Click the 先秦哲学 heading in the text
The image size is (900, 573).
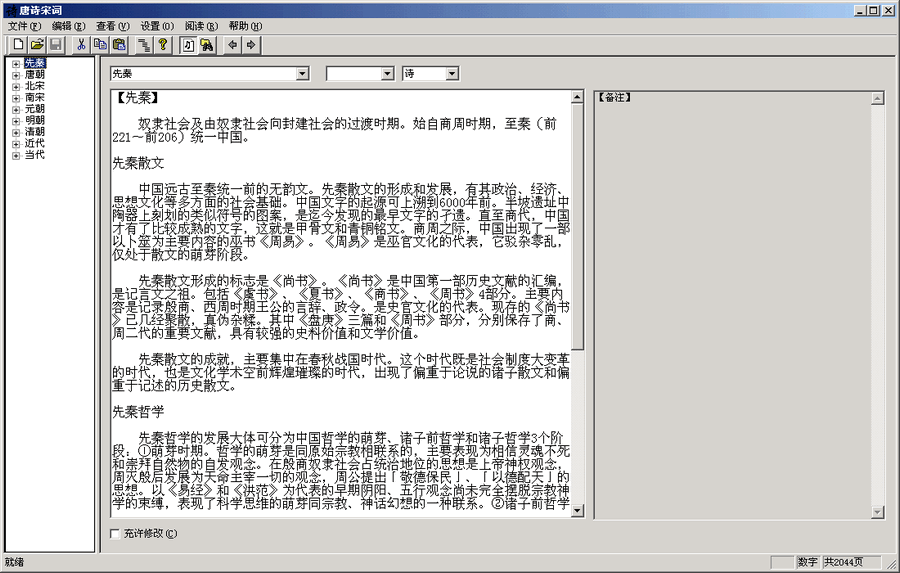pyautogui.click(x=138, y=411)
